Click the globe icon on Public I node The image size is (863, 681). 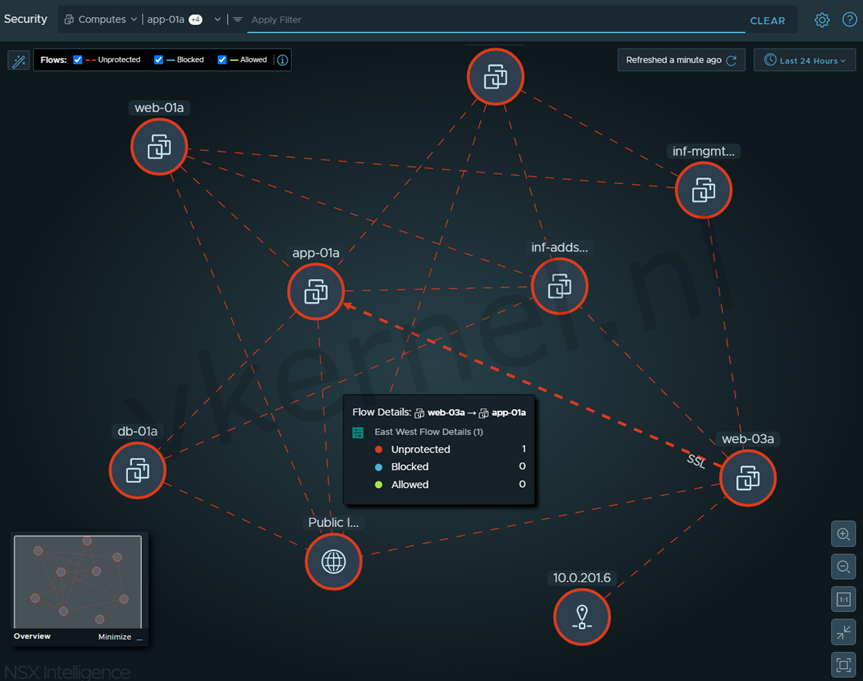click(x=333, y=561)
